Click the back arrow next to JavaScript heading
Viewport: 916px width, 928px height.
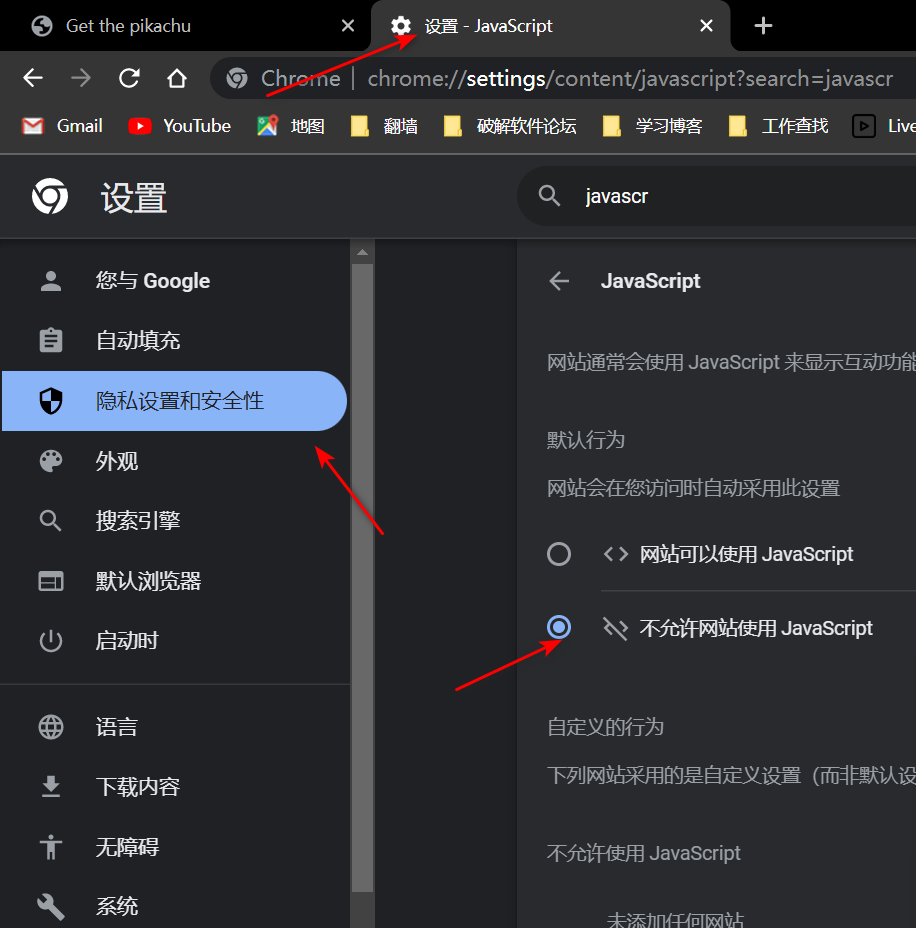[x=559, y=281]
